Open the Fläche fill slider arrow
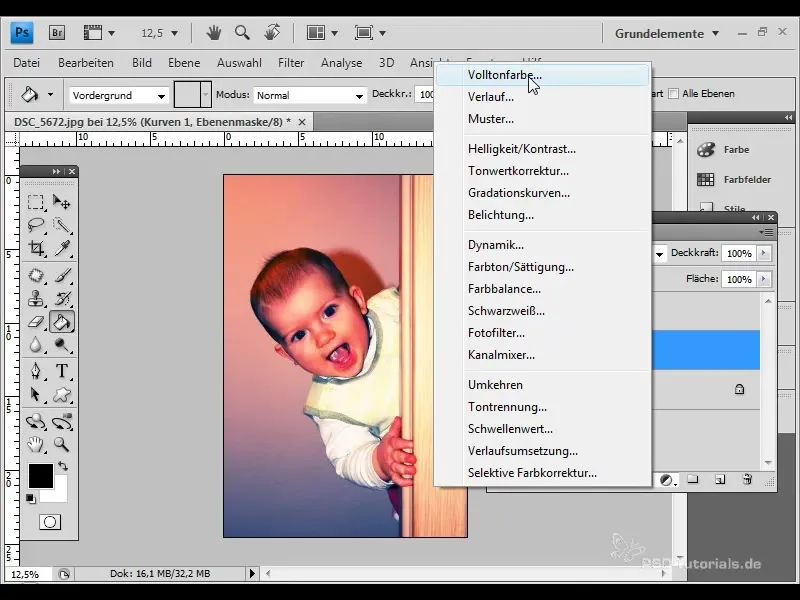This screenshot has width=800, height=600. 764,279
